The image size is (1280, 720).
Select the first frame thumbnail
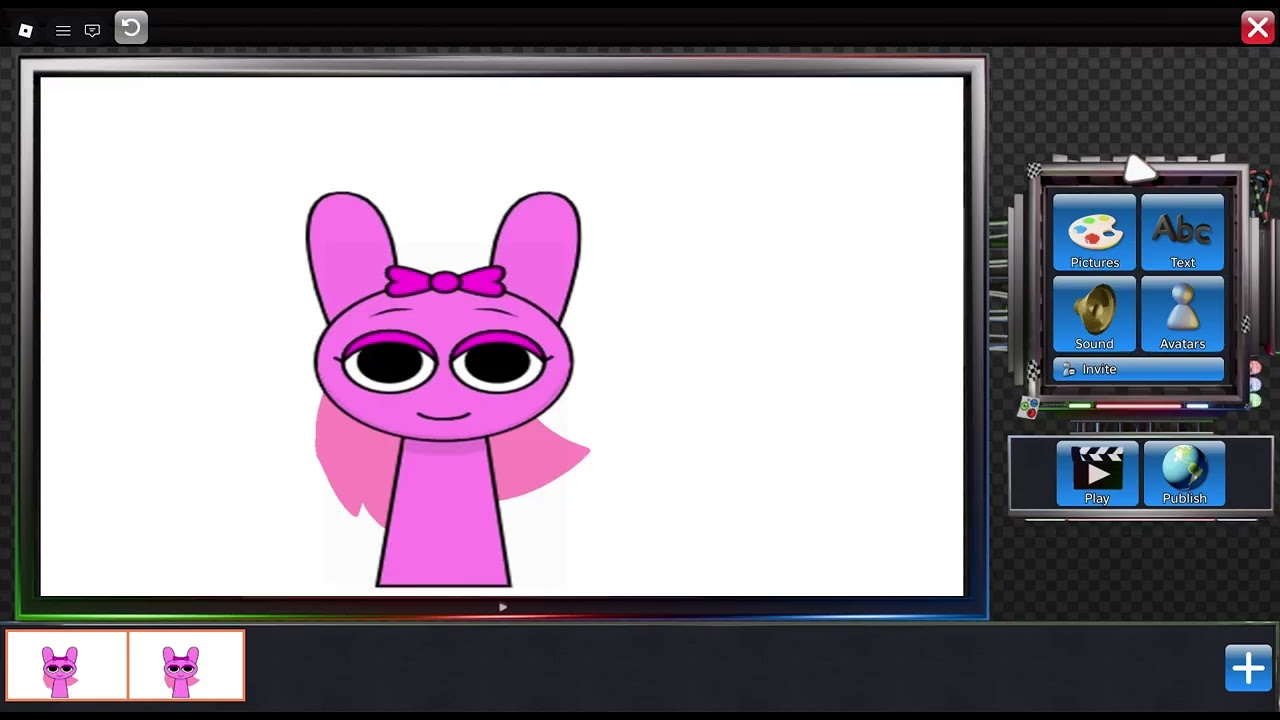pos(66,665)
